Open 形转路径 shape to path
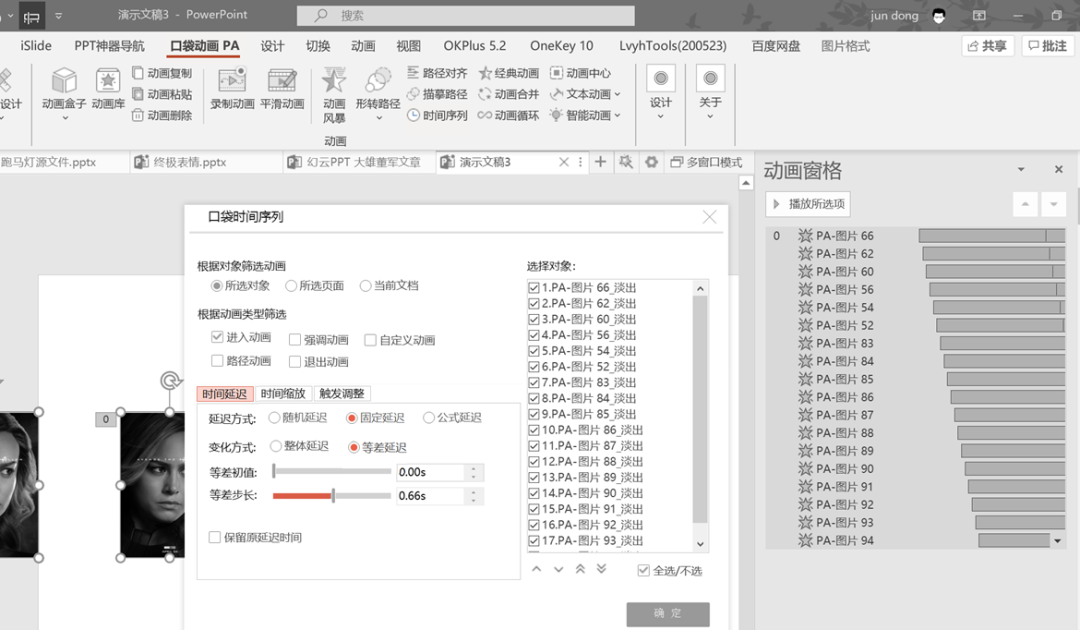This screenshot has height=630, width=1080. (x=378, y=95)
